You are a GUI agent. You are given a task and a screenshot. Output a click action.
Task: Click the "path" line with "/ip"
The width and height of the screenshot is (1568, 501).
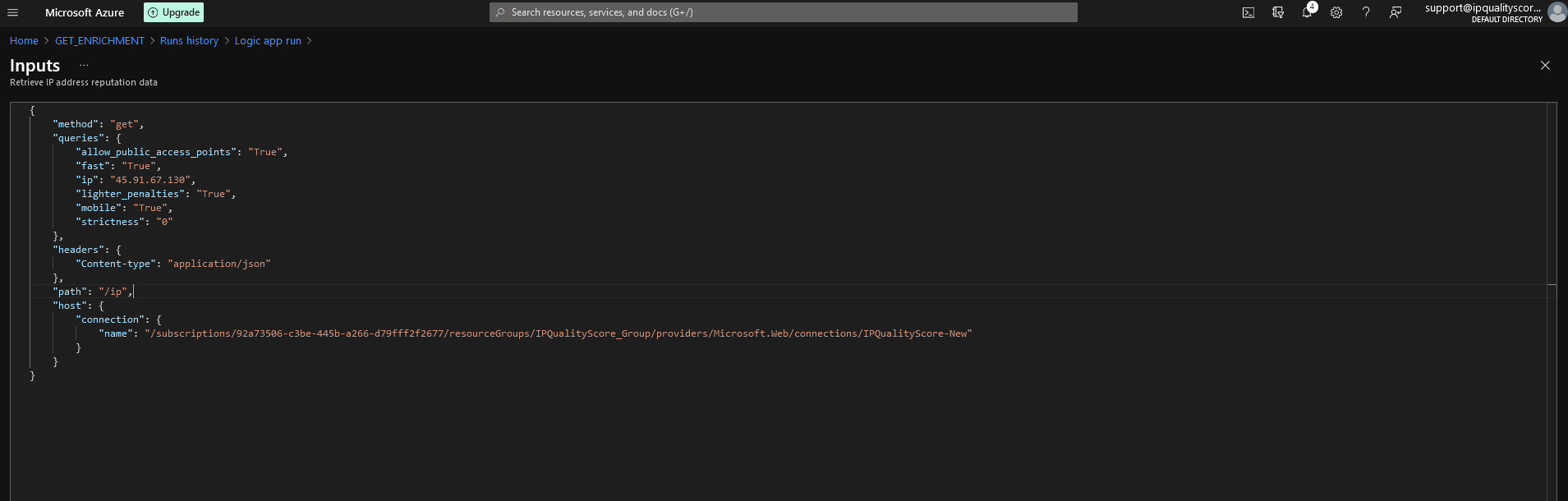click(93, 292)
